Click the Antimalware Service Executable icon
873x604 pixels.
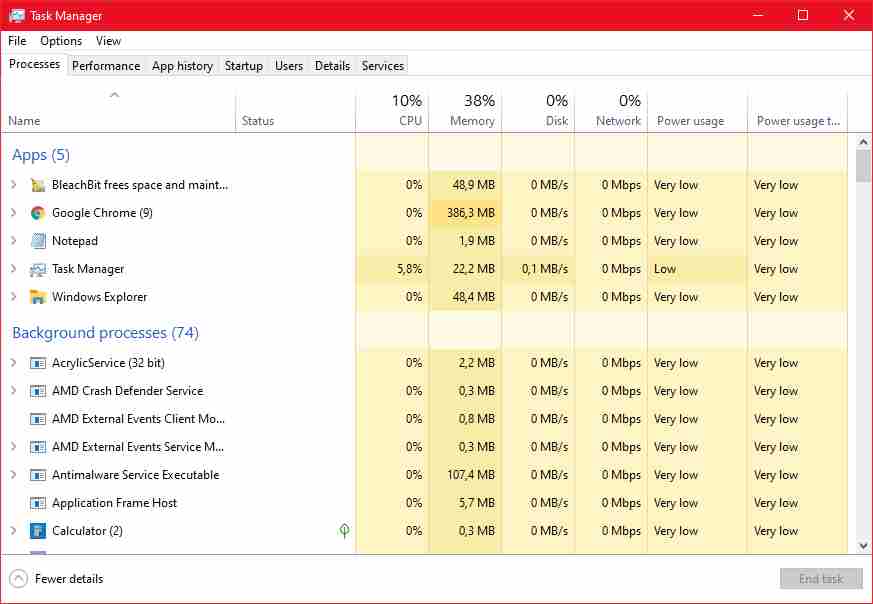[37, 475]
